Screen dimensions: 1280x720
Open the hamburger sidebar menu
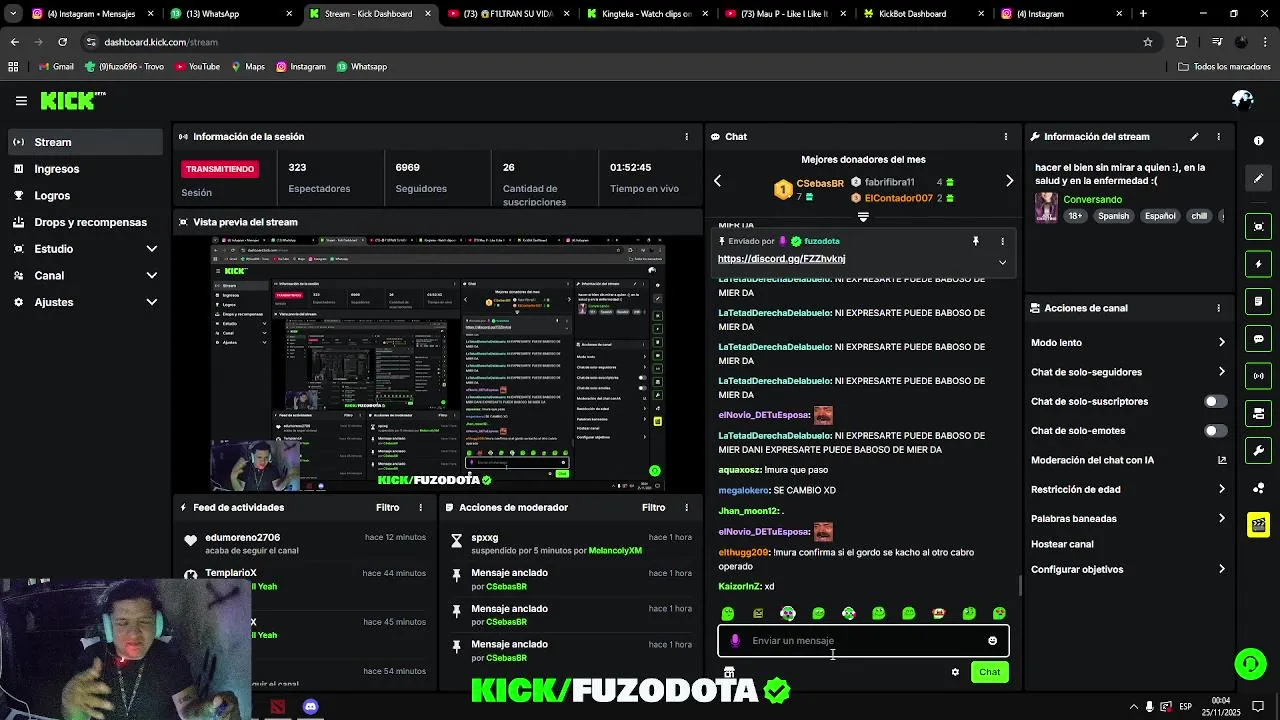21,100
